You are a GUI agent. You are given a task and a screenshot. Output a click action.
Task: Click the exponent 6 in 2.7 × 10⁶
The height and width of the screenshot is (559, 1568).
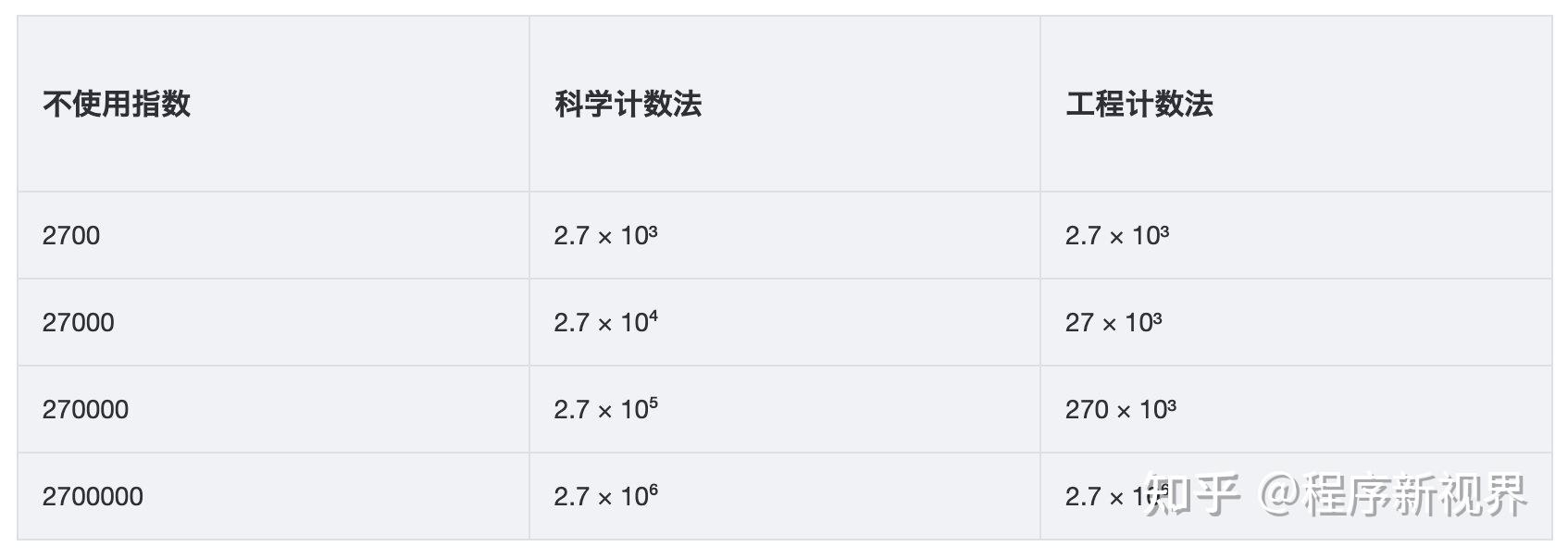point(653,490)
